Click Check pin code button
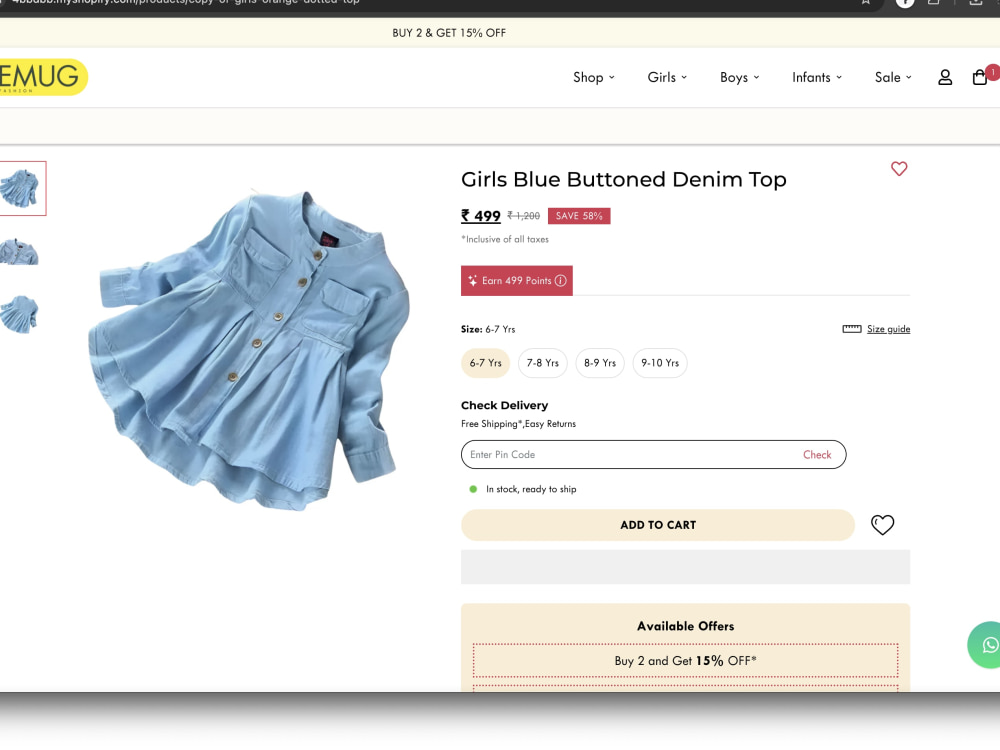 pyautogui.click(x=817, y=455)
